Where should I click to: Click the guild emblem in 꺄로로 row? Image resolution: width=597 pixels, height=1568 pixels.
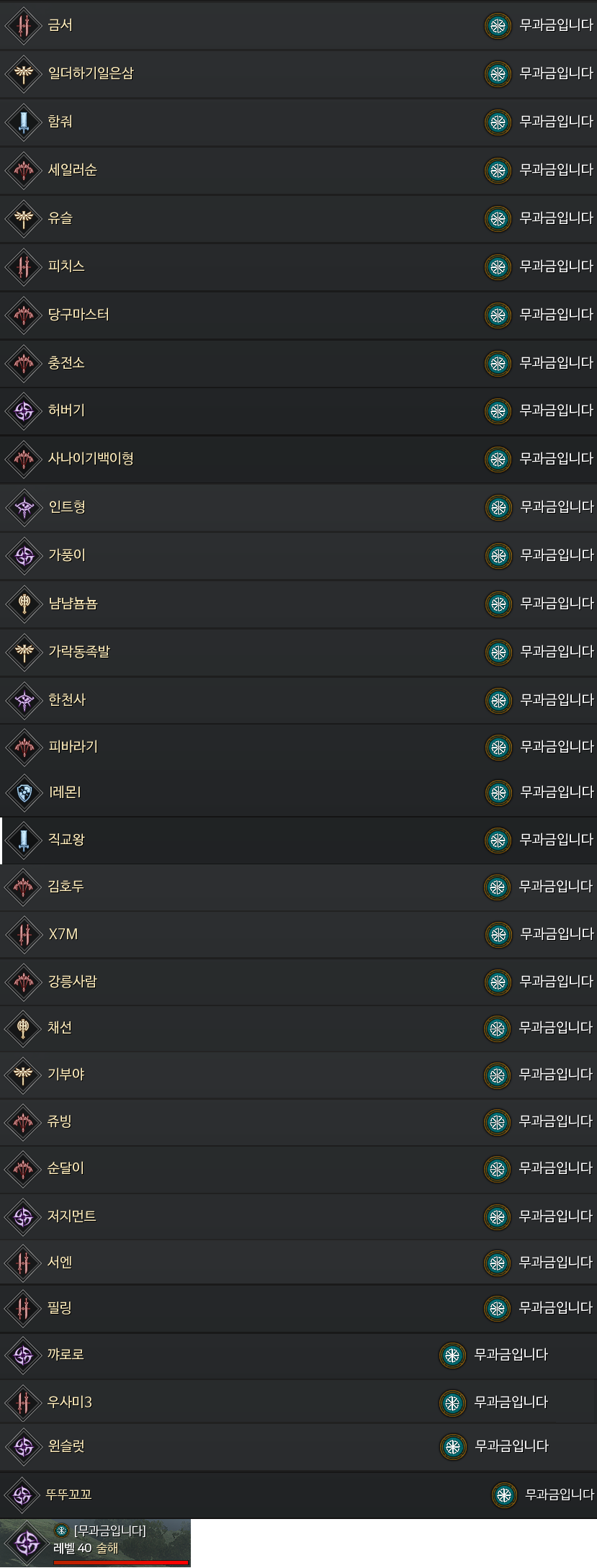pos(452,1356)
